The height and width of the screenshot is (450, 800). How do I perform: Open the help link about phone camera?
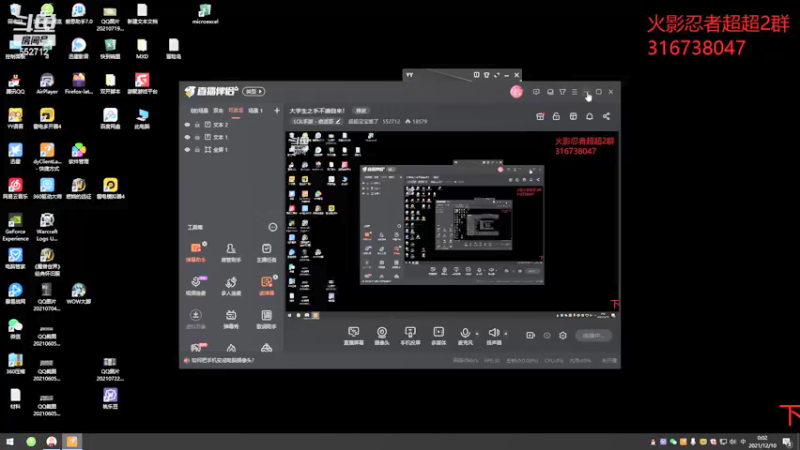[222, 360]
